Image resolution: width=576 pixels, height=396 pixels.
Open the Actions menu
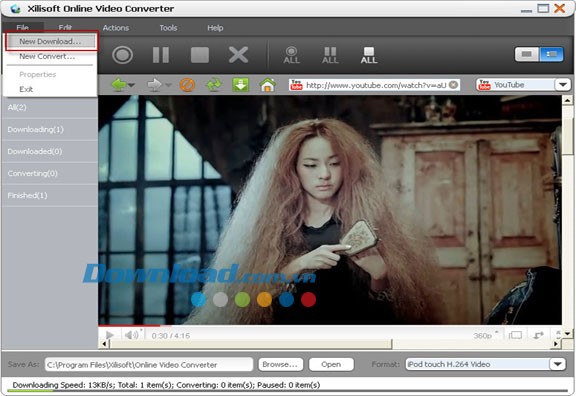point(116,28)
